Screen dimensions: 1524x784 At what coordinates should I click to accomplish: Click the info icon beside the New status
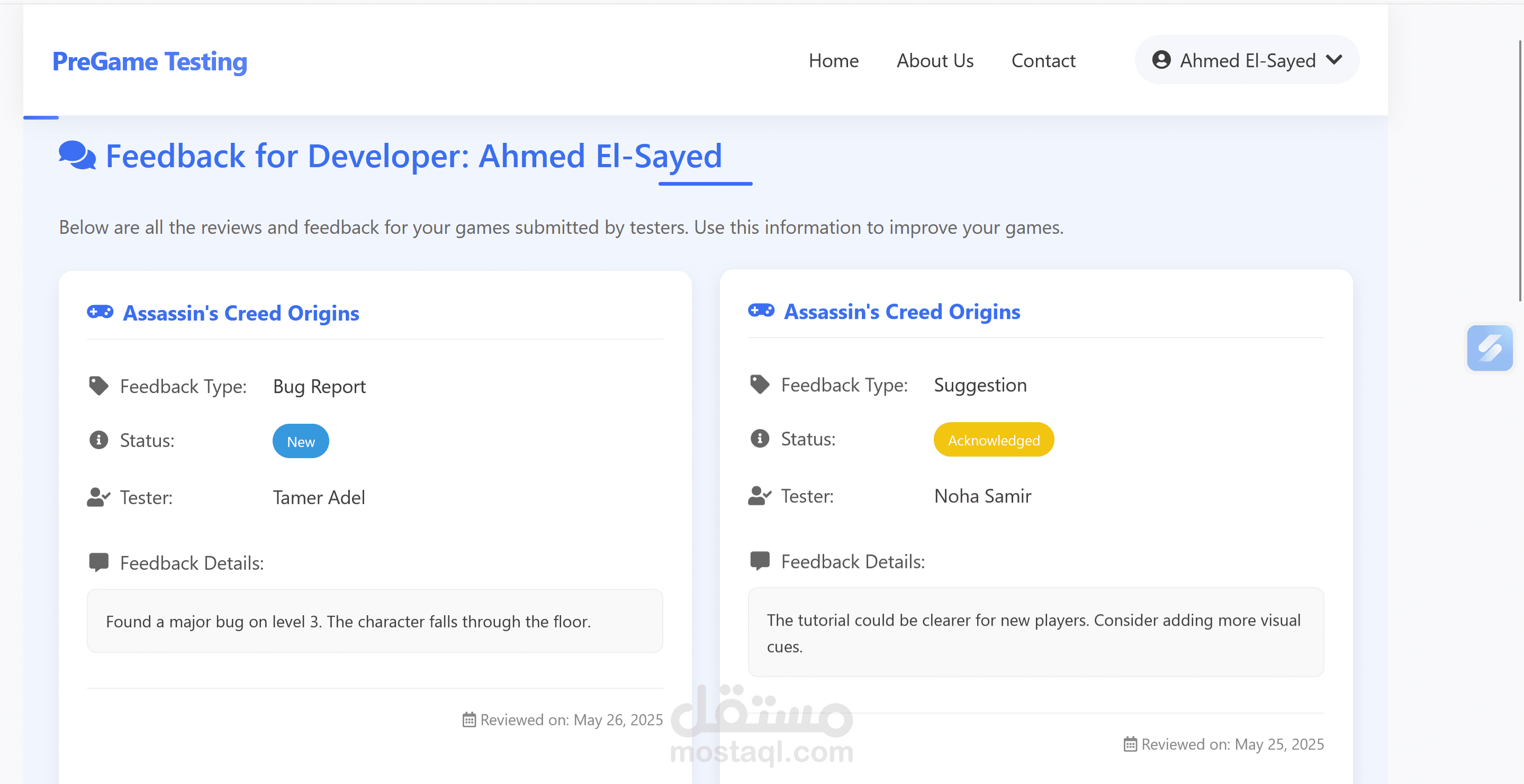98,440
